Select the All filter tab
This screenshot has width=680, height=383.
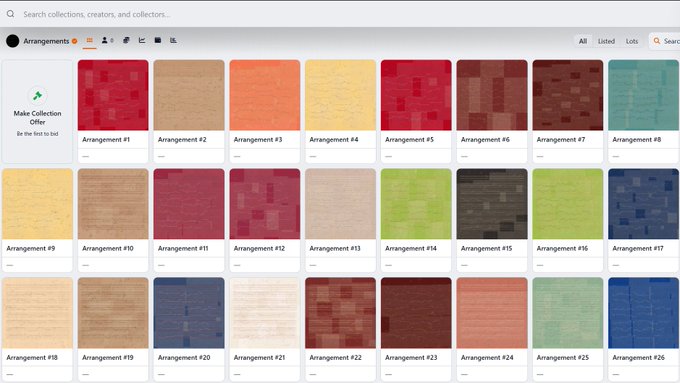(583, 41)
